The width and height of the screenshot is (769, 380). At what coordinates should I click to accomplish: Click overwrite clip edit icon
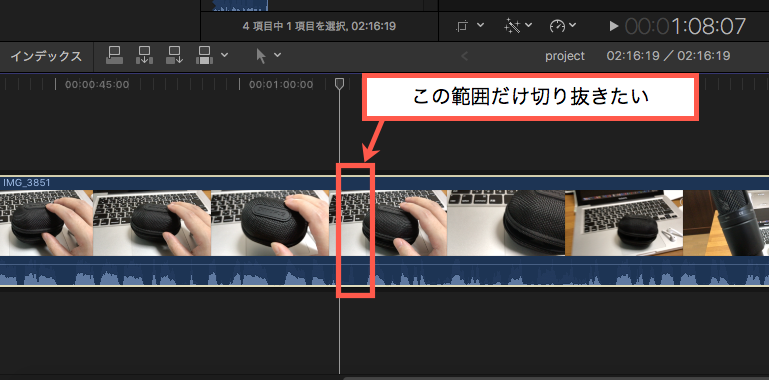tap(205, 55)
